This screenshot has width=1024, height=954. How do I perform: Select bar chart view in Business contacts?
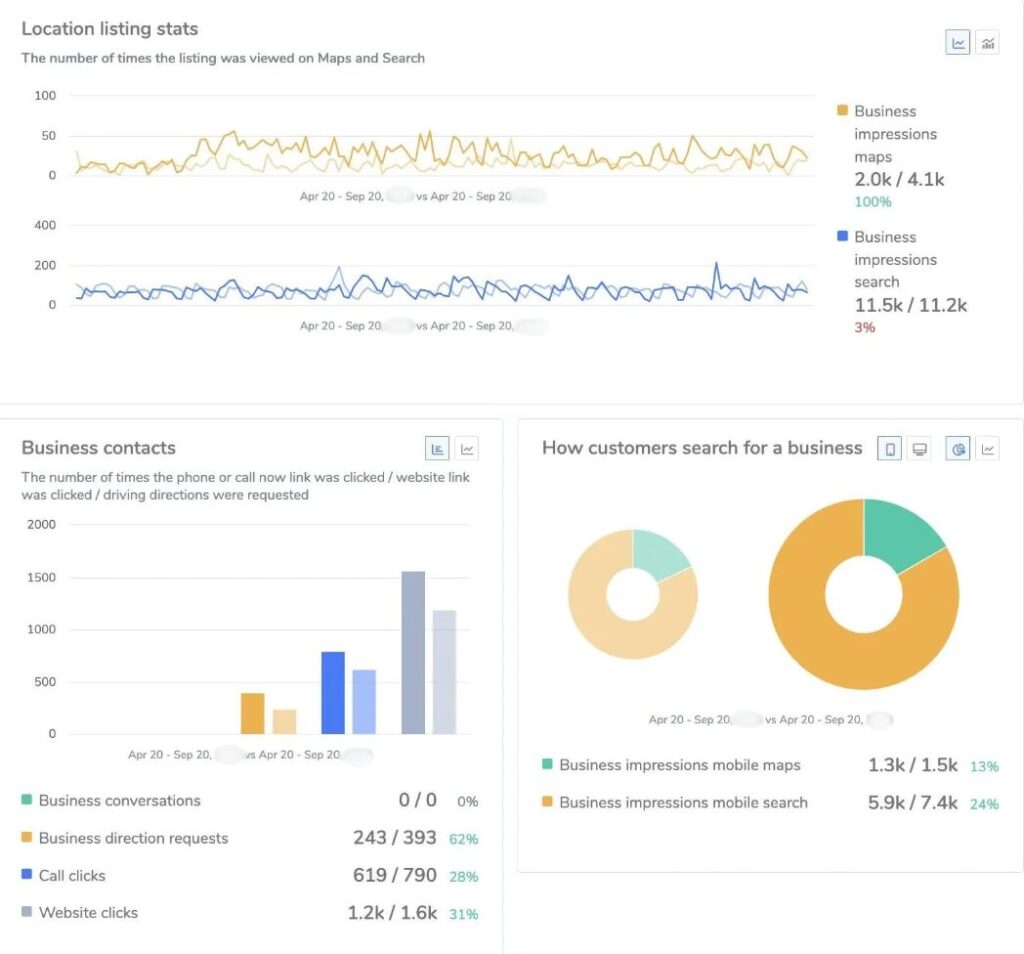tap(437, 449)
